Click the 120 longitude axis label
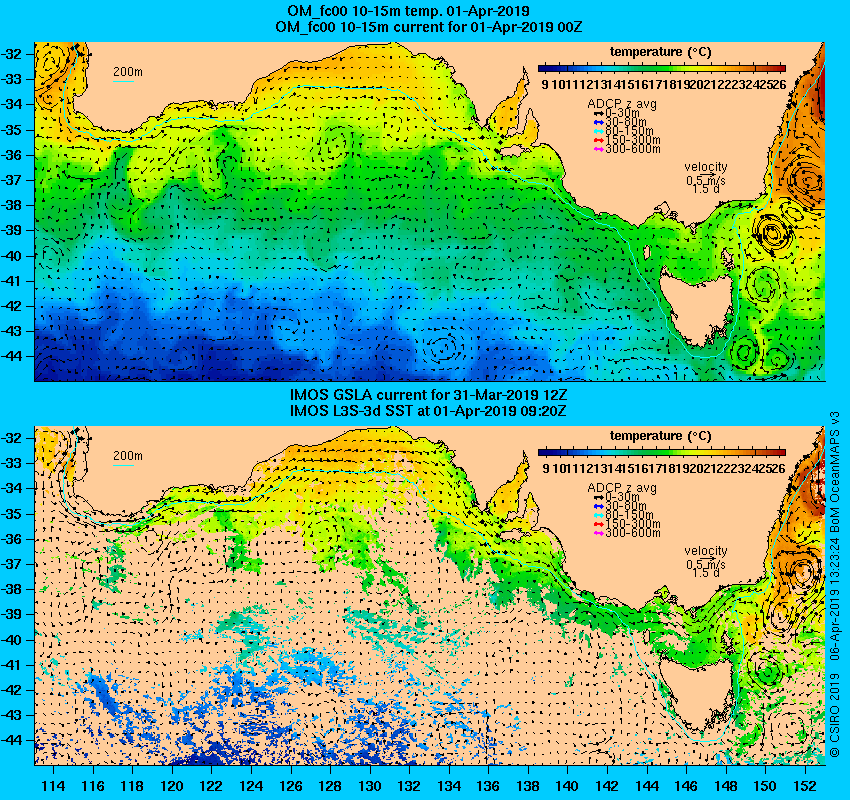Viewport: 850px width, 800px height. 172,786
